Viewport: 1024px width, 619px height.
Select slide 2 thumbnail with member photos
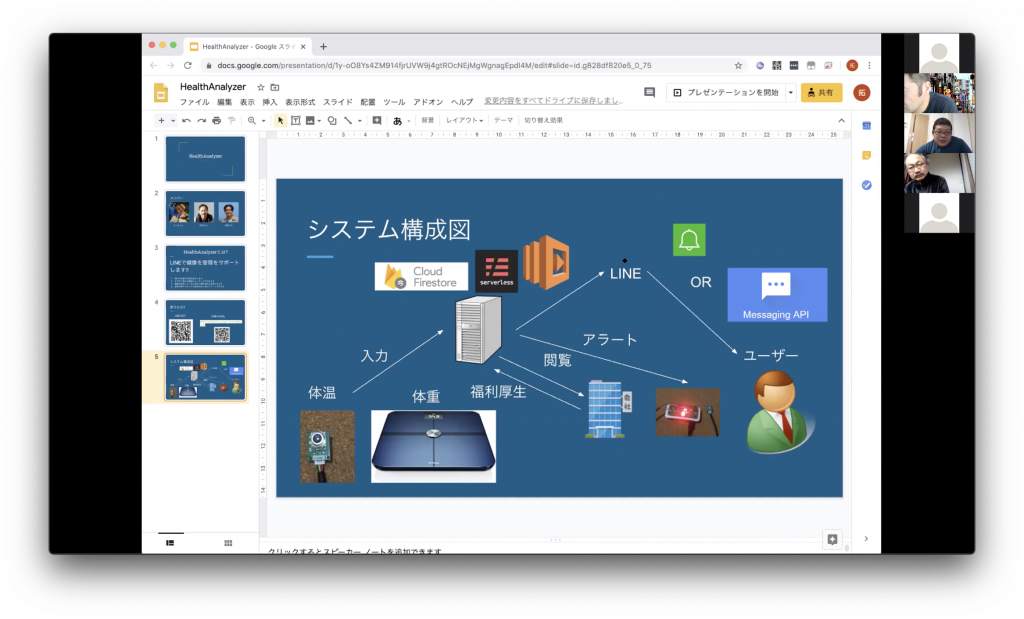click(x=205, y=214)
